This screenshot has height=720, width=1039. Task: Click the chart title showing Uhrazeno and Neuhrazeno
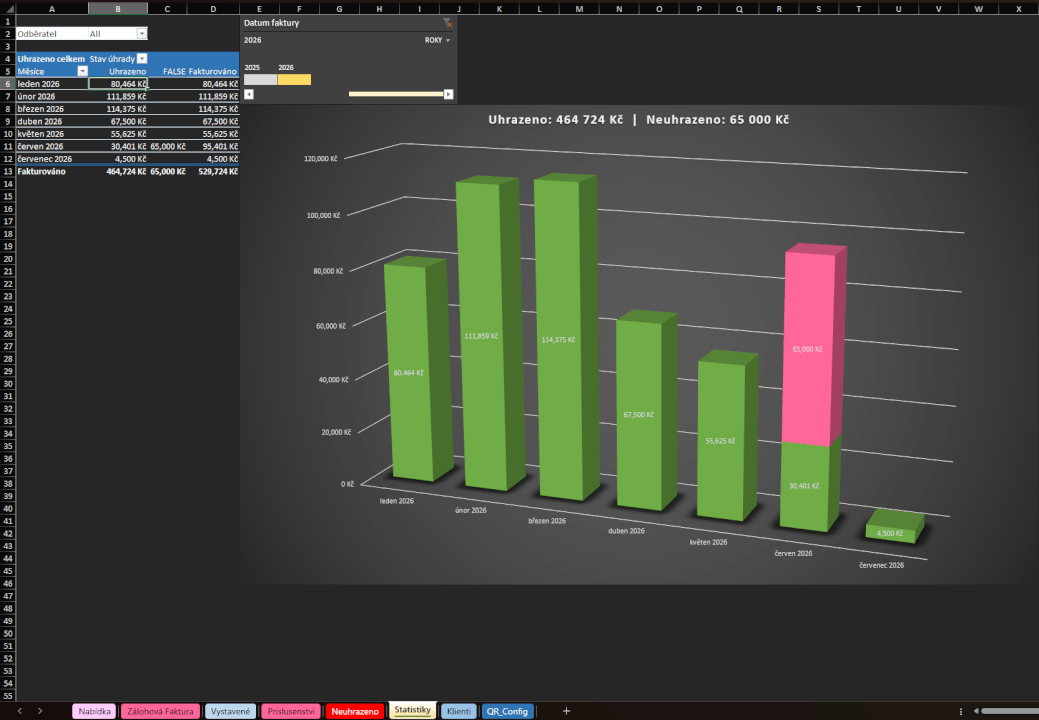click(639, 120)
